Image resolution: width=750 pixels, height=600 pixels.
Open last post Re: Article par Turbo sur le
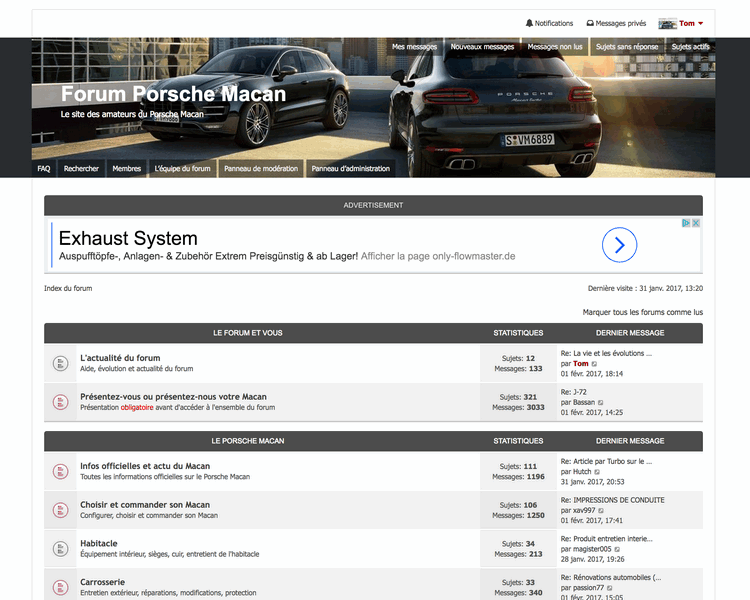click(606, 462)
